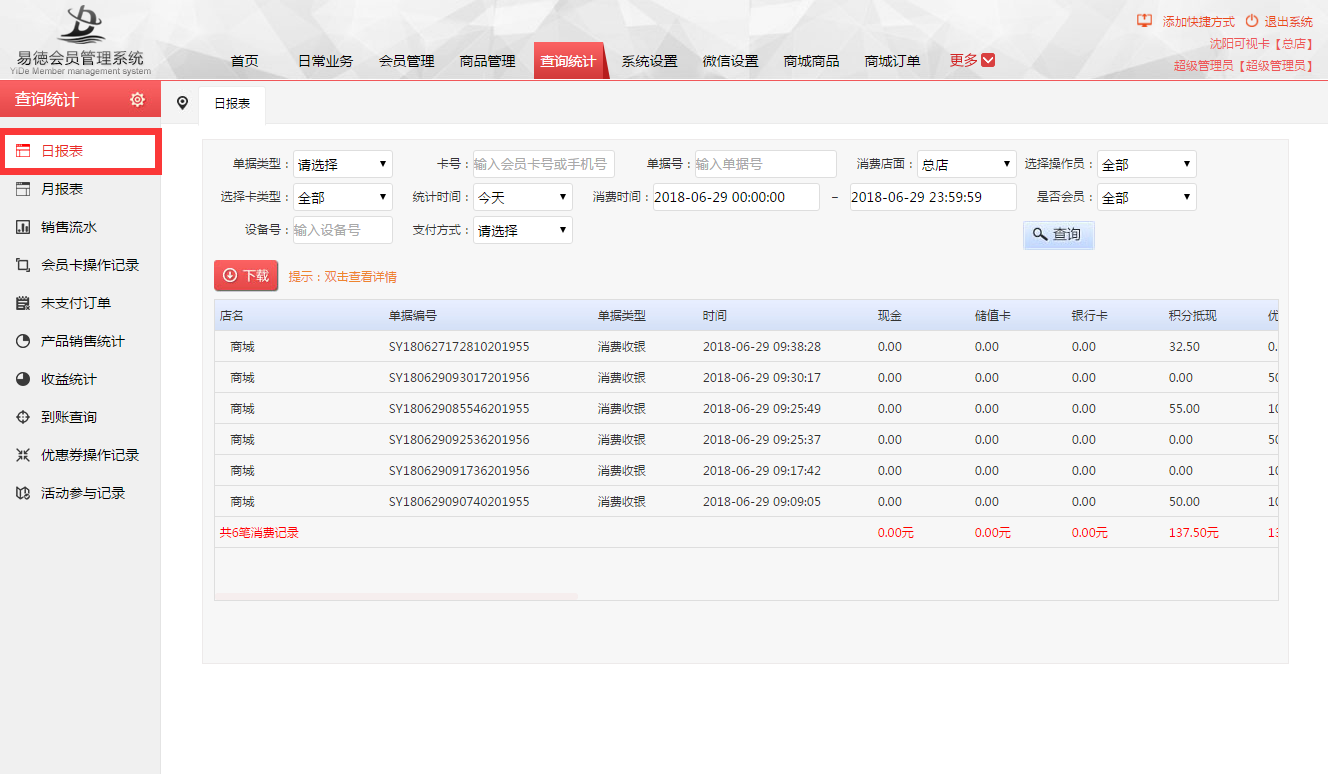This screenshot has width=1328, height=774.
Task: Click the 产品销售统计 pie icon
Action: 23,341
